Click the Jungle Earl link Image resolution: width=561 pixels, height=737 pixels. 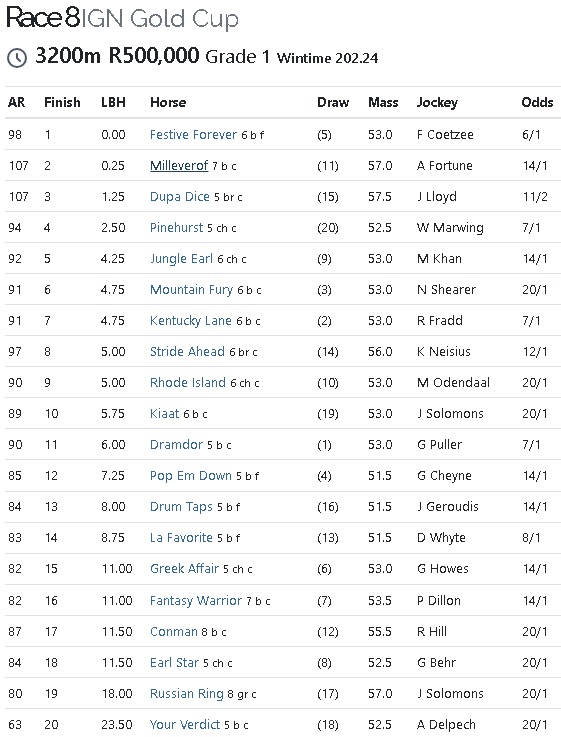(x=181, y=259)
